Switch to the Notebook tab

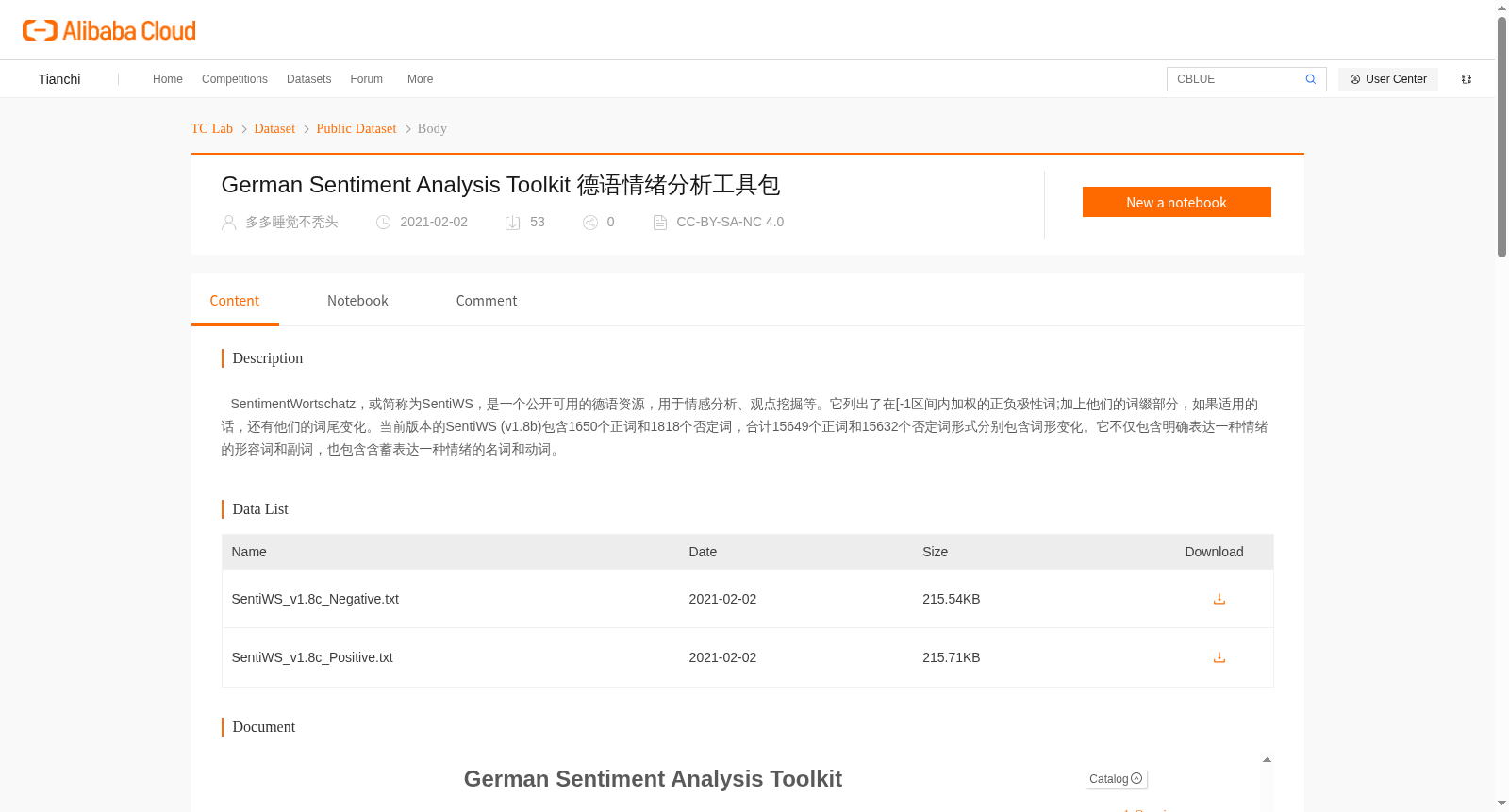click(x=357, y=301)
